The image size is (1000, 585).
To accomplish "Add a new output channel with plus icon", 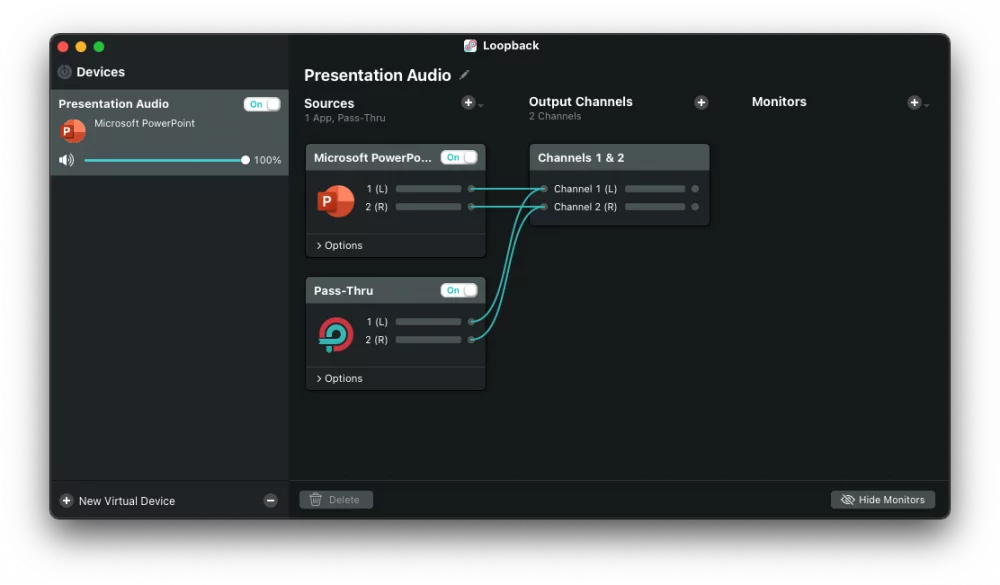I will (701, 103).
